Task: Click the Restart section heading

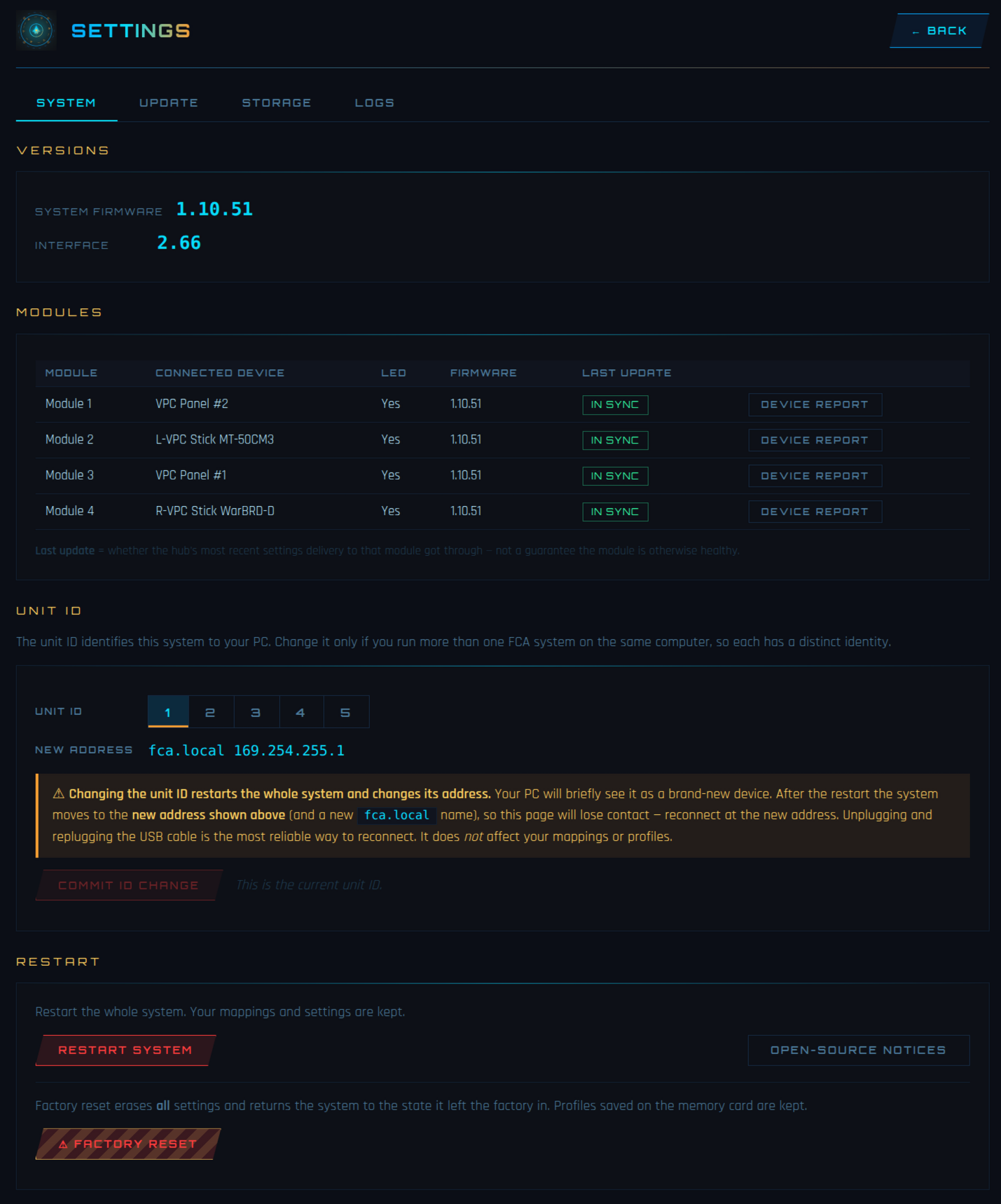Action: tap(58, 962)
